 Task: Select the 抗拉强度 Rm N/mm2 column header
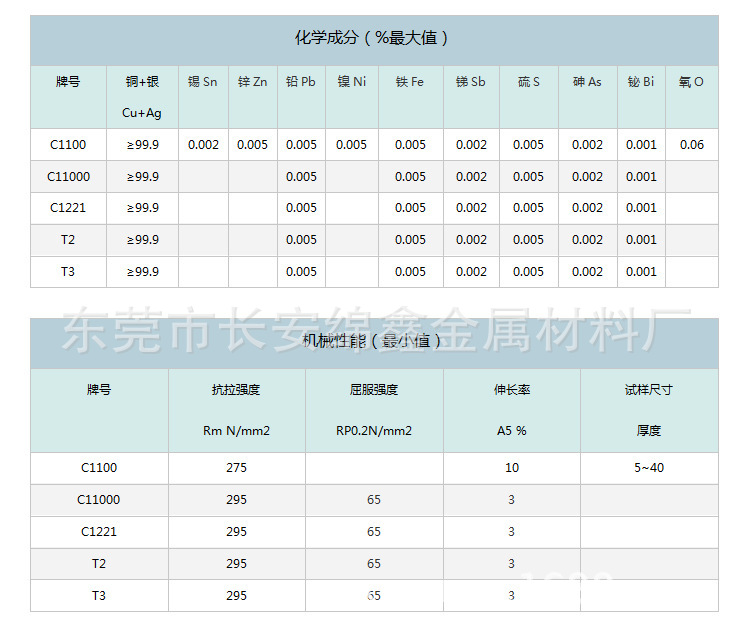tap(236, 410)
